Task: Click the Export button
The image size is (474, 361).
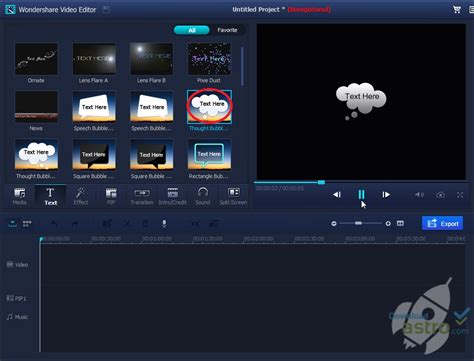Action: (x=442, y=223)
